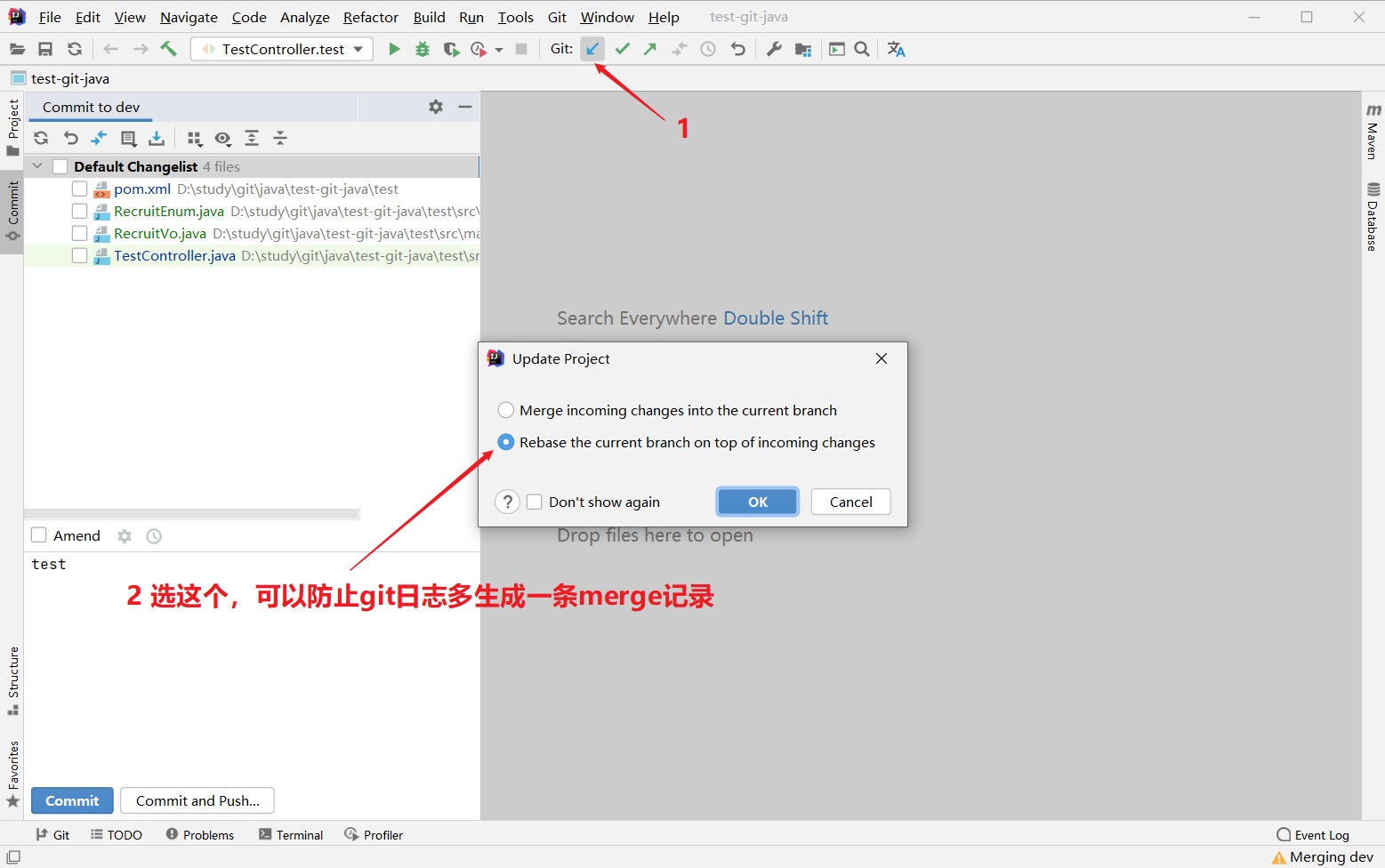Open the TestController.test run configuration dropdown
Viewport: 1385px width, 868px height.
pos(282,49)
